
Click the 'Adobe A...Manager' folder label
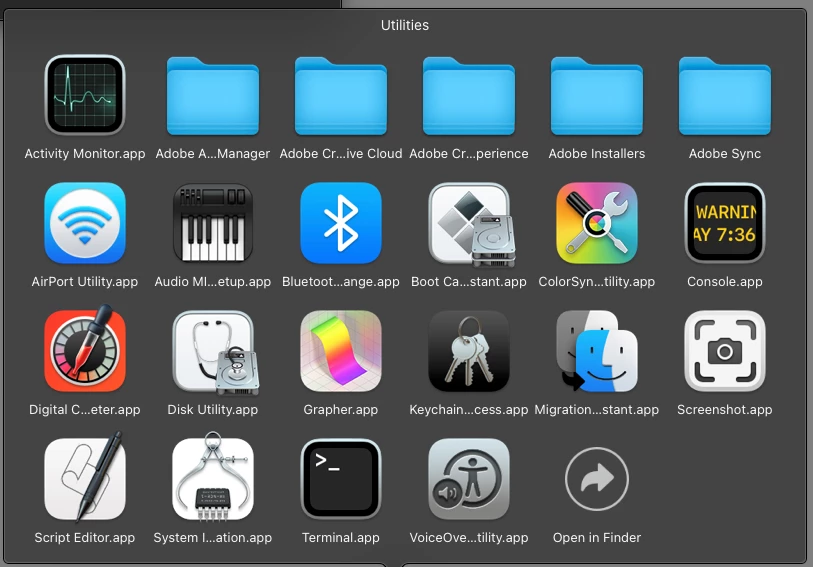(x=213, y=153)
